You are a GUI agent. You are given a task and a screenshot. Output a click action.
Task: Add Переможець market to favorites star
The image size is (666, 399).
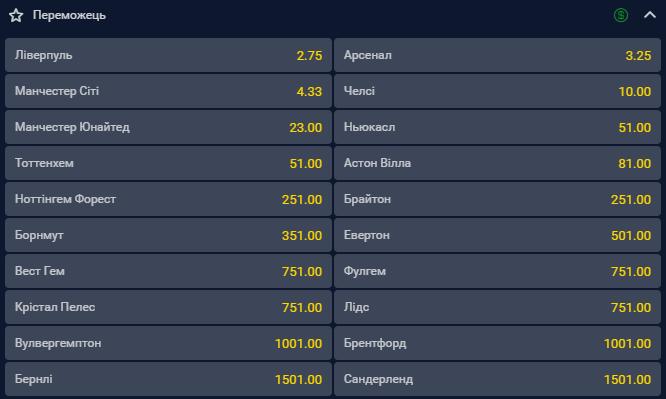pos(16,15)
